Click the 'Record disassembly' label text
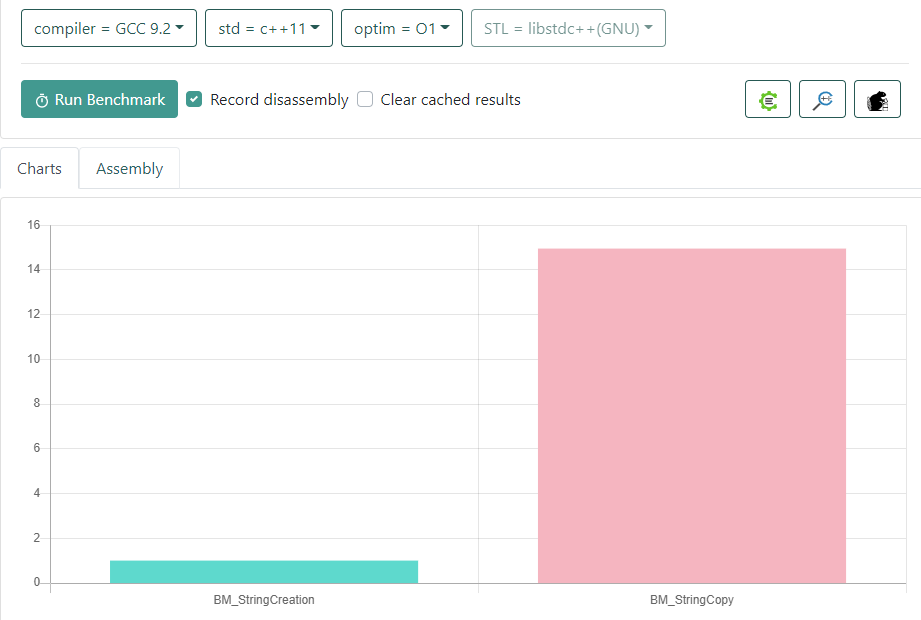This screenshot has width=921, height=620. pyautogui.click(x=279, y=100)
